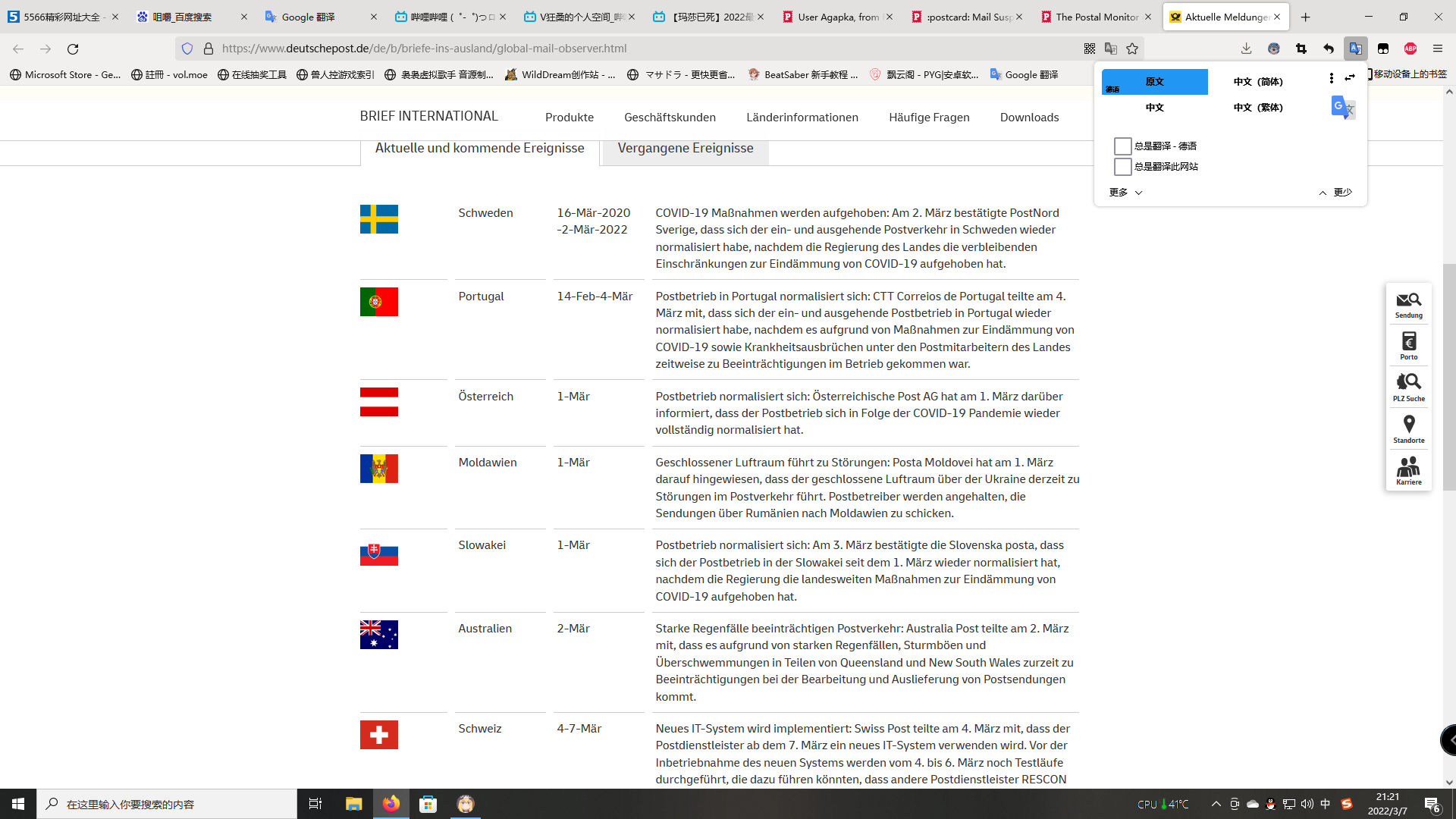Toggle the always translate this site checkbox

tap(1123, 166)
